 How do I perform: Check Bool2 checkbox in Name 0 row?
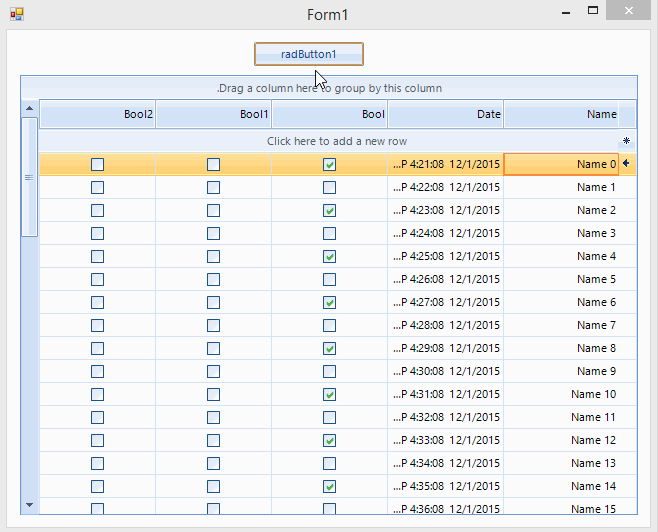click(97, 164)
